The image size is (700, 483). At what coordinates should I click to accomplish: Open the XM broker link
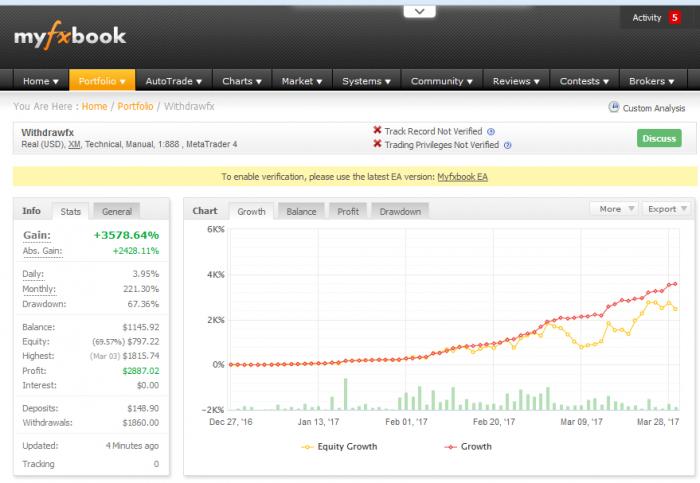pyautogui.click(x=74, y=144)
